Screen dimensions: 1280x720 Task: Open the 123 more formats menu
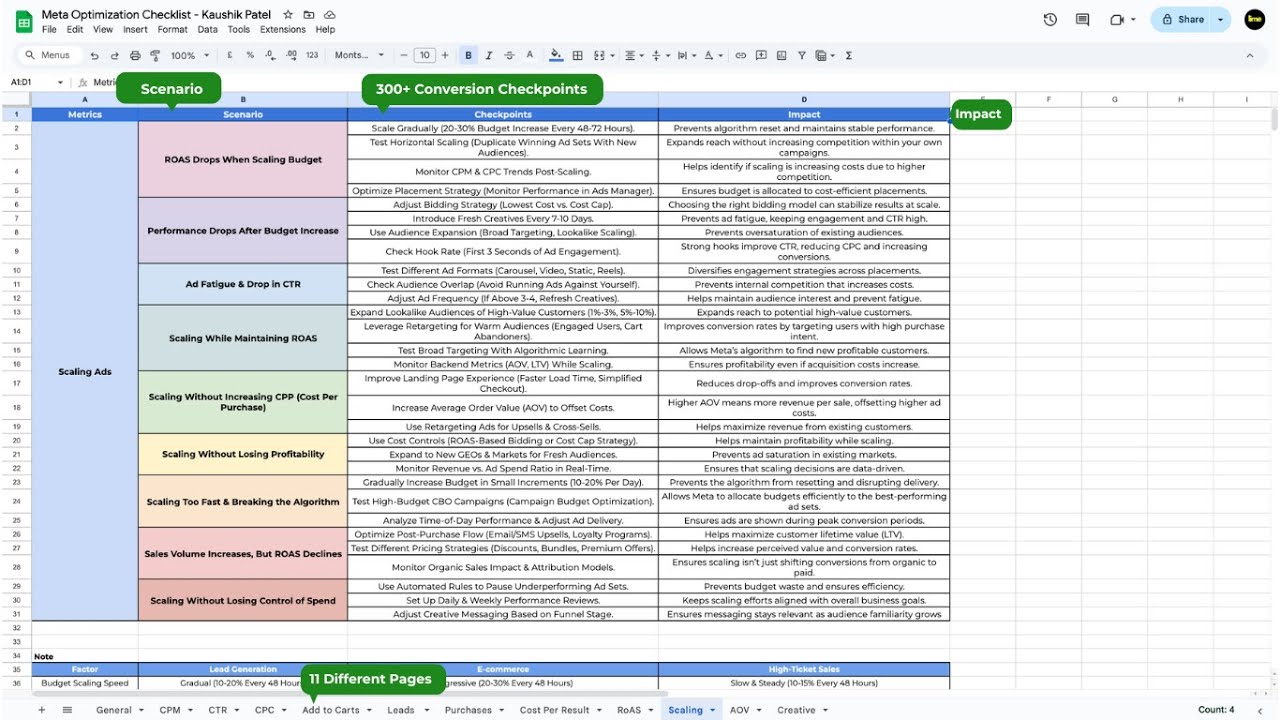pyautogui.click(x=312, y=56)
